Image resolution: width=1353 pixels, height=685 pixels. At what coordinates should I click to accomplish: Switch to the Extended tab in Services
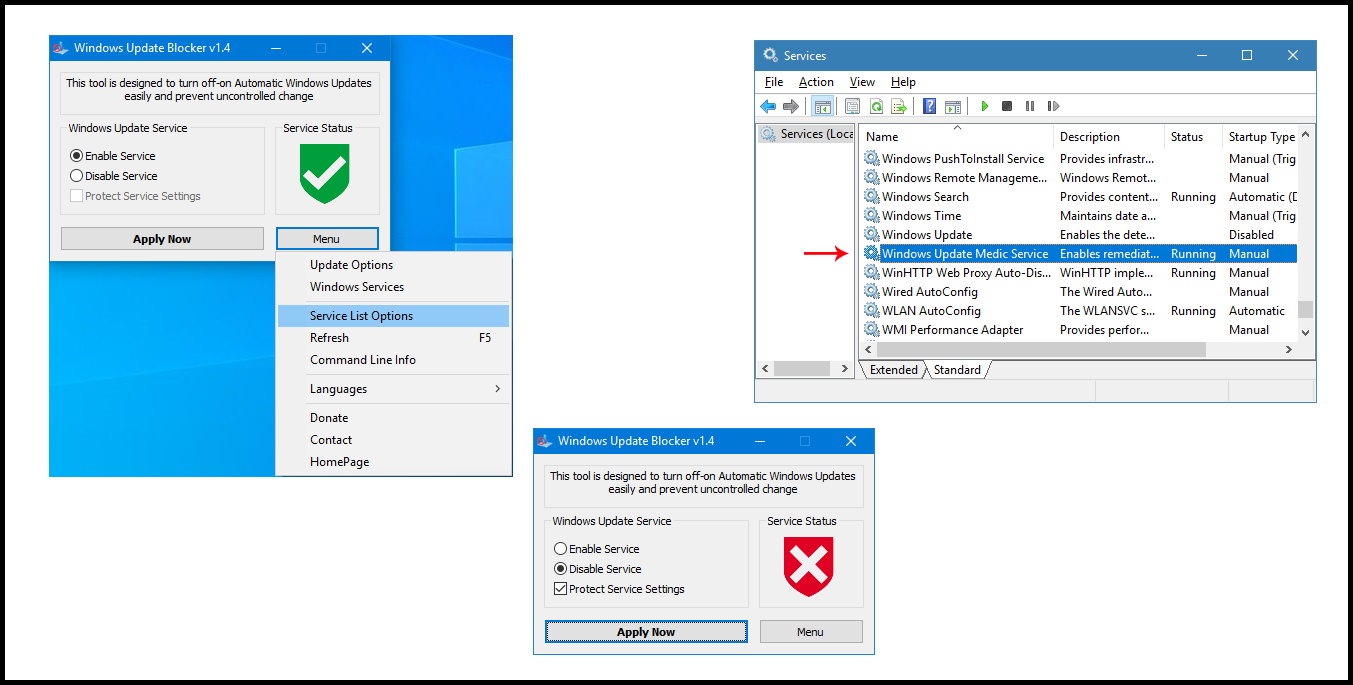tap(893, 370)
